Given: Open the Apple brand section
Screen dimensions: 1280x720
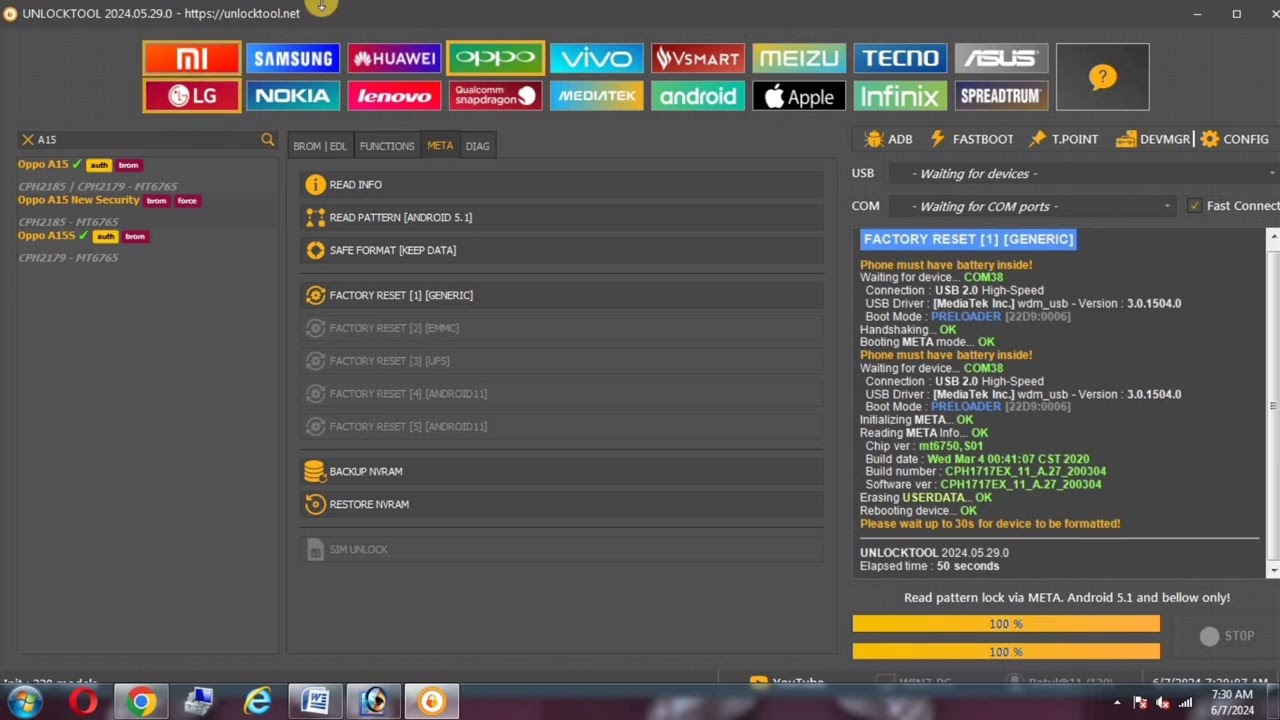Looking at the screenshot, I should point(798,96).
